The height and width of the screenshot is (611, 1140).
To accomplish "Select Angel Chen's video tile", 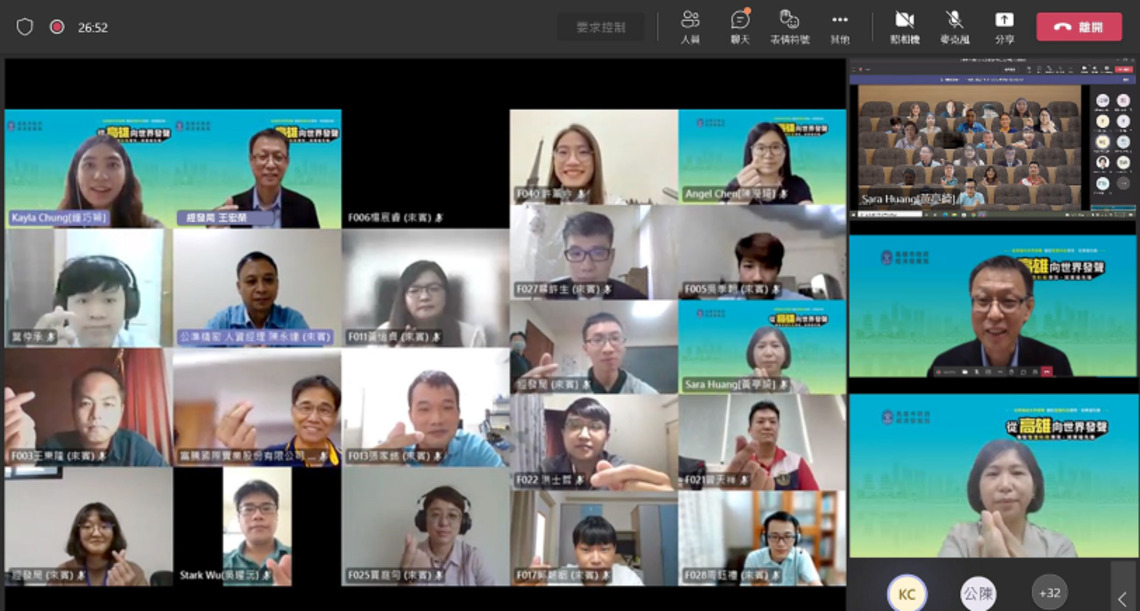I will 762,157.
